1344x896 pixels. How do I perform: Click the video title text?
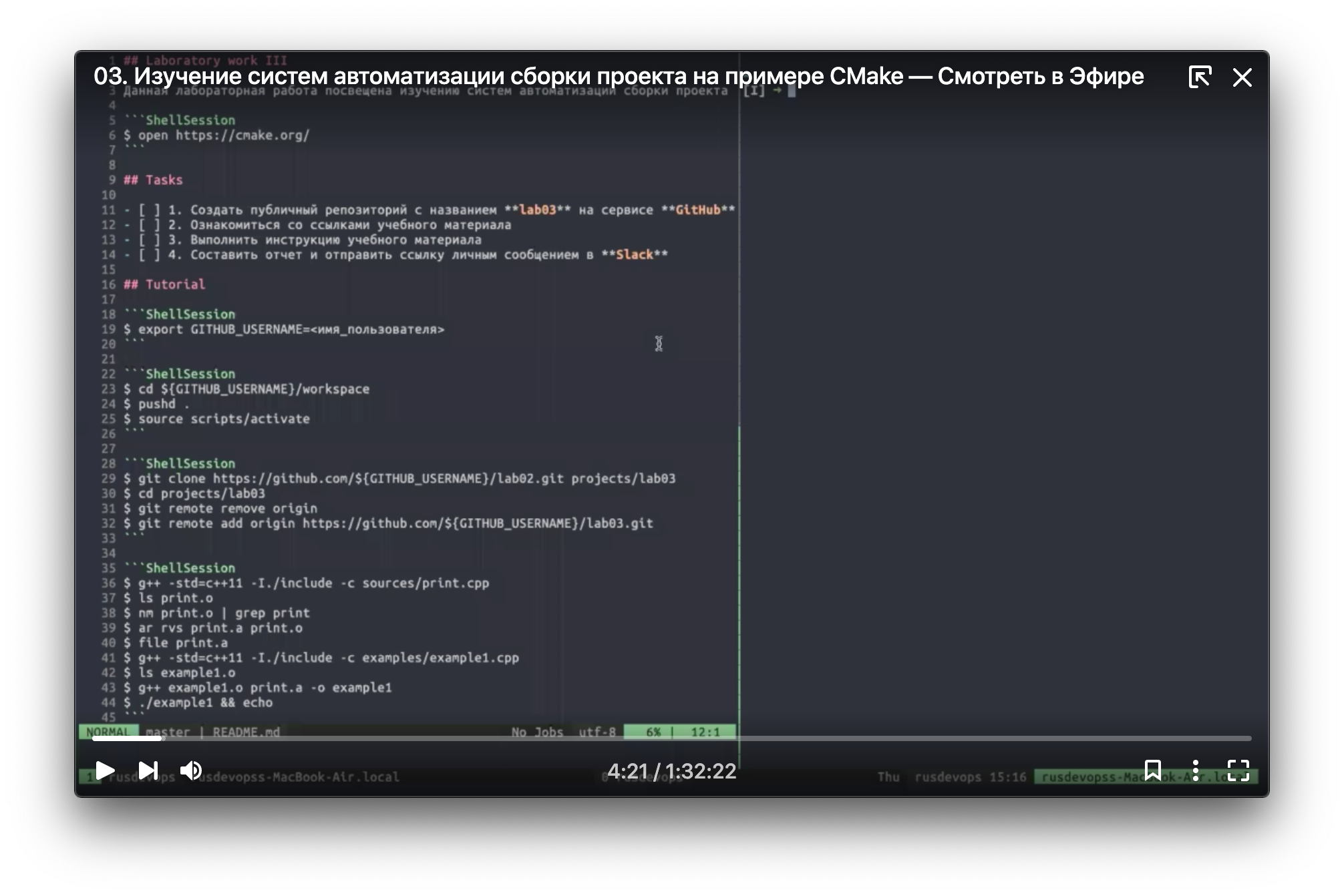click(x=619, y=76)
